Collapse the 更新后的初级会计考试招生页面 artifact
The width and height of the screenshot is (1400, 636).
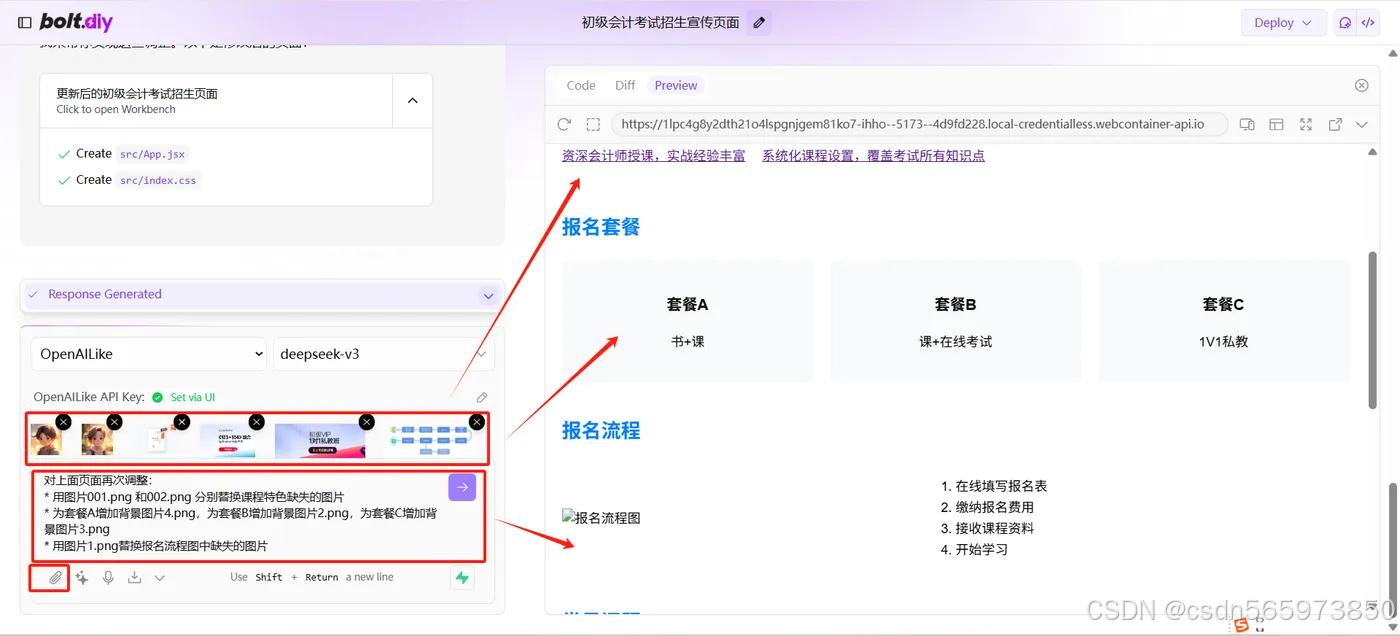point(412,100)
